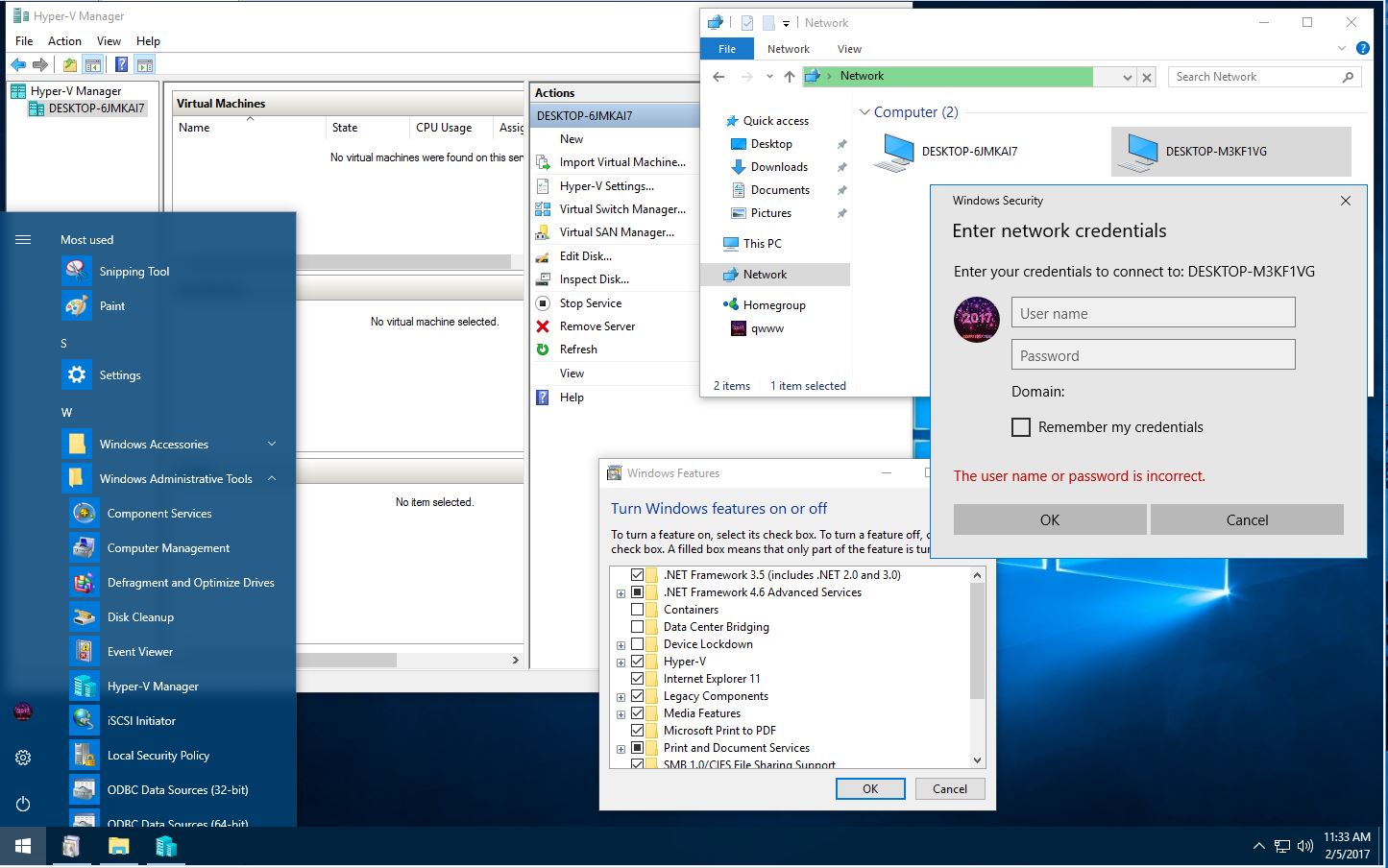Click User name input field
1388x868 pixels.
pyautogui.click(x=1153, y=313)
